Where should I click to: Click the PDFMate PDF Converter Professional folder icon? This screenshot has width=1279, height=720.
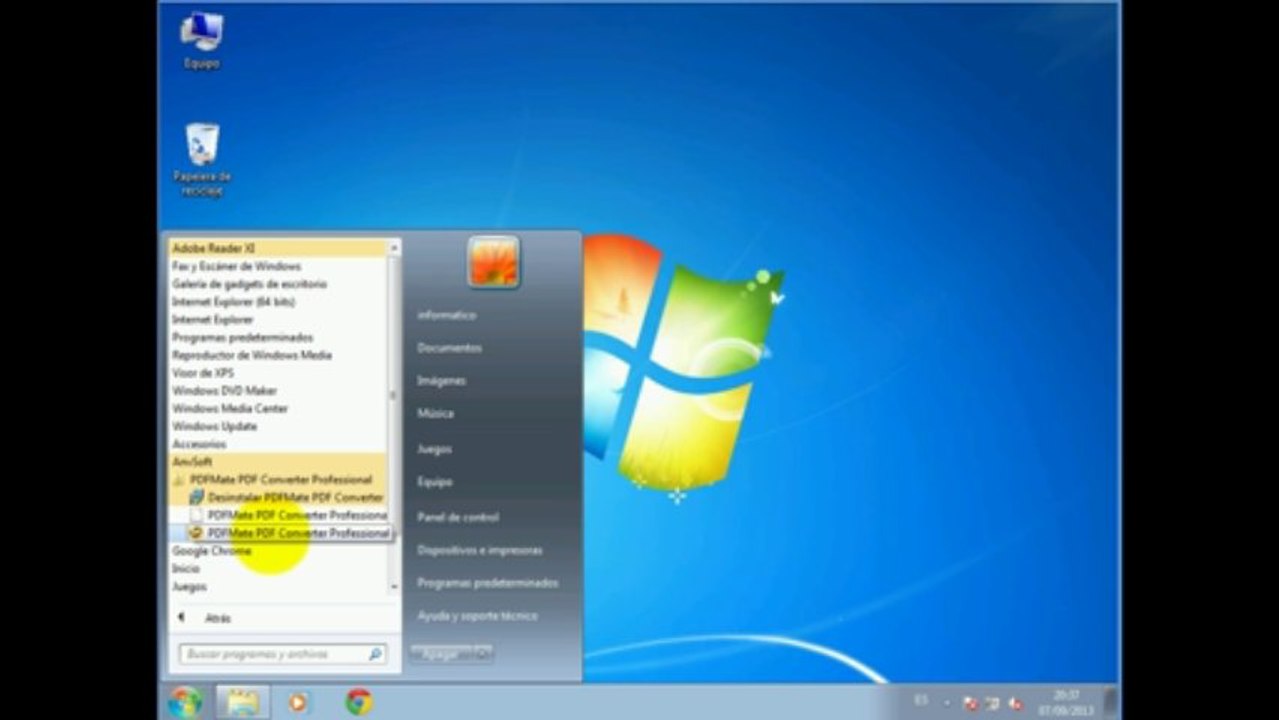(179, 479)
